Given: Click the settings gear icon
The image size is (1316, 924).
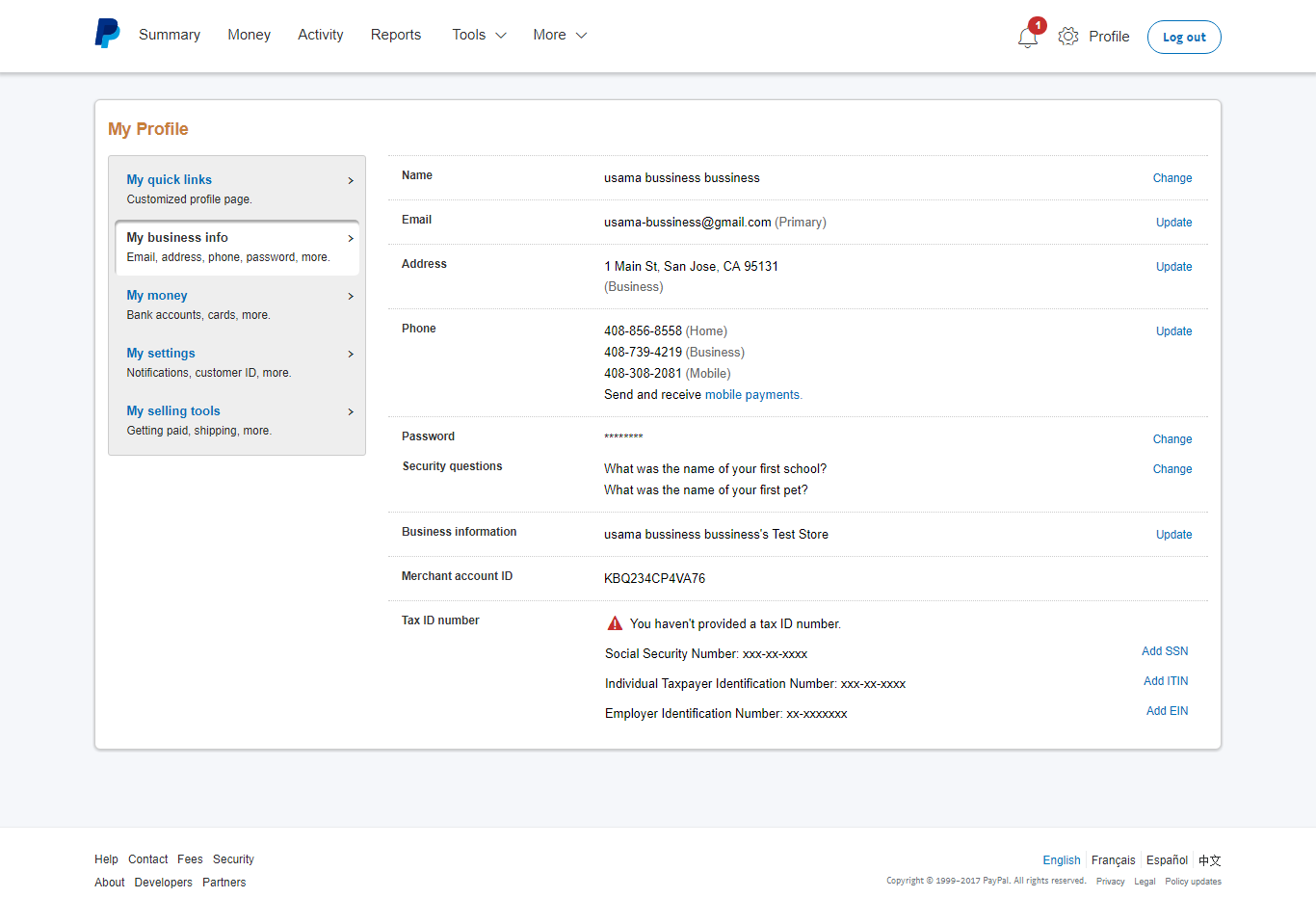Looking at the screenshot, I should pos(1067,36).
